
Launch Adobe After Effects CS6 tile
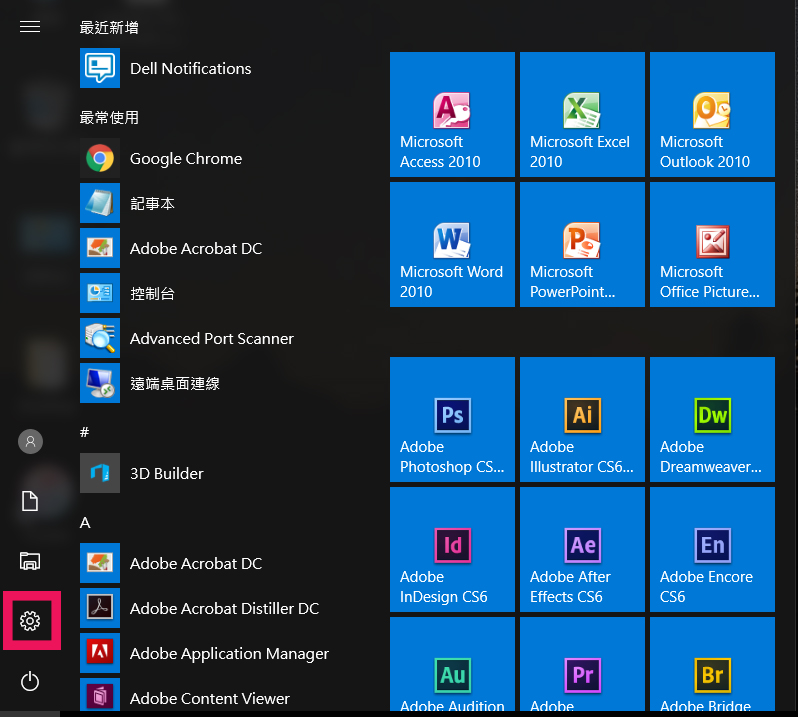click(x=582, y=550)
